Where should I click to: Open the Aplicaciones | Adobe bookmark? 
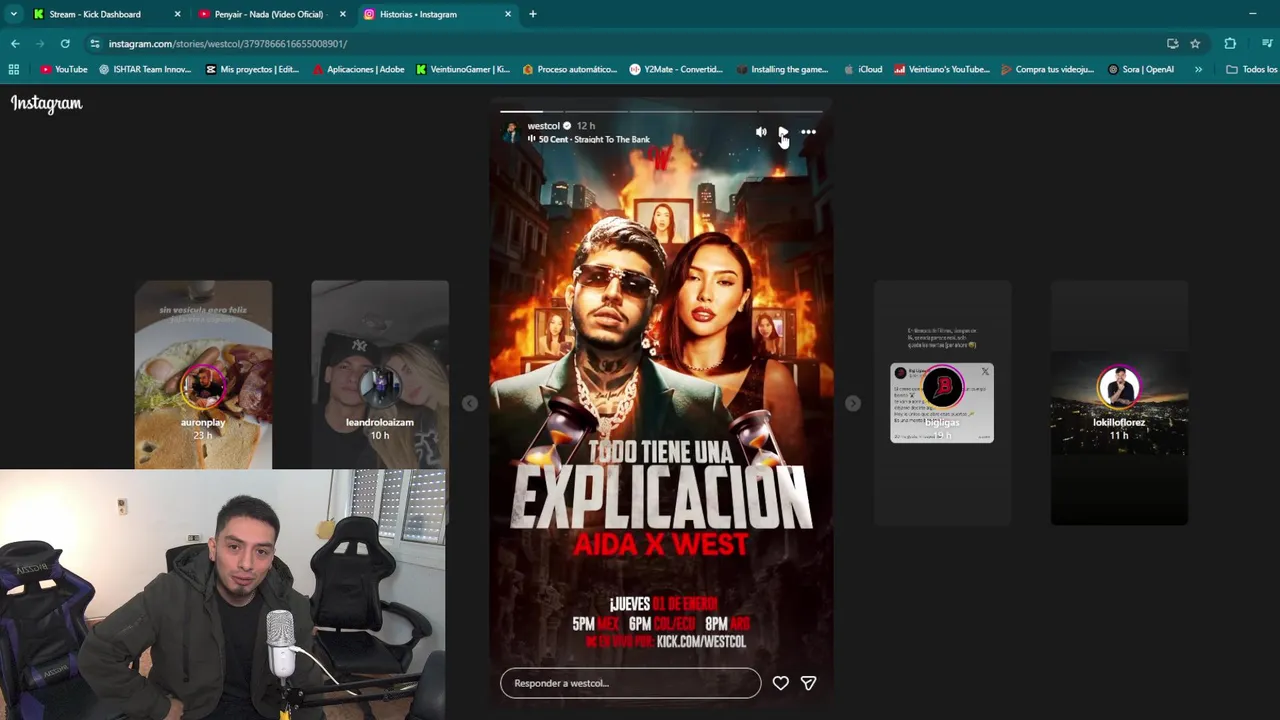tap(358, 70)
